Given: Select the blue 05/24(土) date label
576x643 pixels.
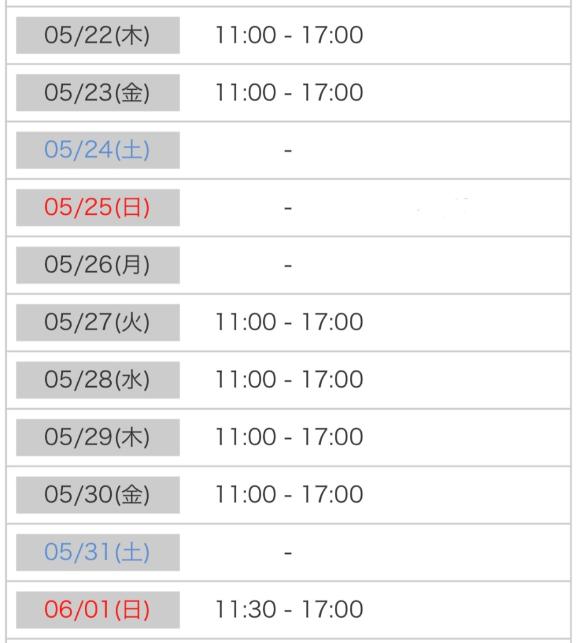Looking at the screenshot, I should coord(98,150).
